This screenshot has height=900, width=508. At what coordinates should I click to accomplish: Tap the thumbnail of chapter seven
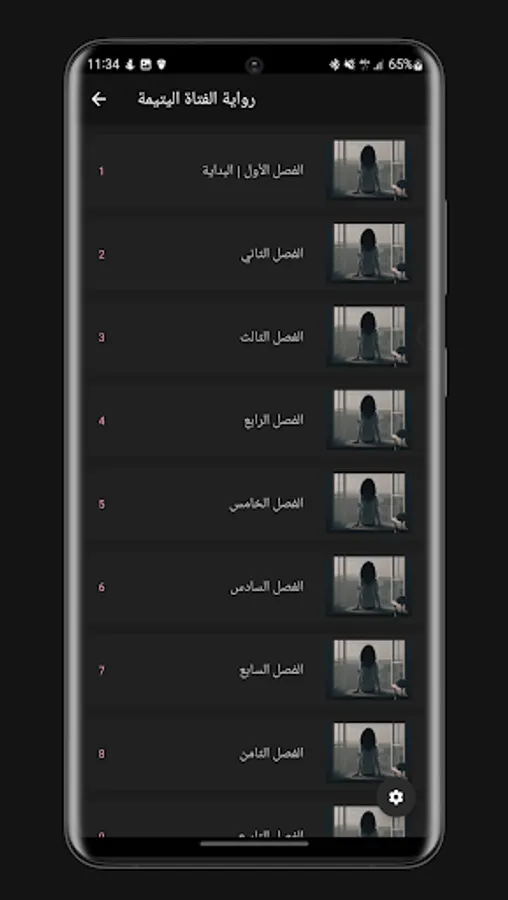pyautogui.click(x=369, y=670)
